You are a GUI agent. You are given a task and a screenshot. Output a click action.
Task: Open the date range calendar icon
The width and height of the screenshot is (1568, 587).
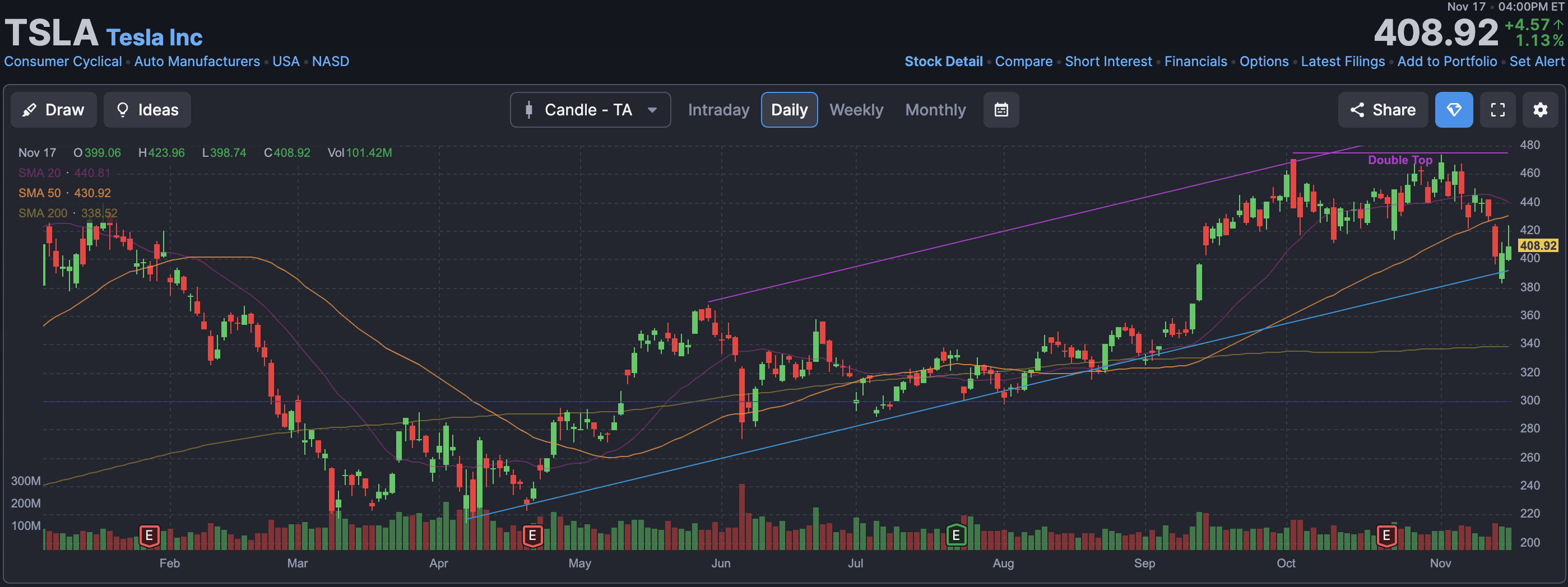pos(1001,110)
